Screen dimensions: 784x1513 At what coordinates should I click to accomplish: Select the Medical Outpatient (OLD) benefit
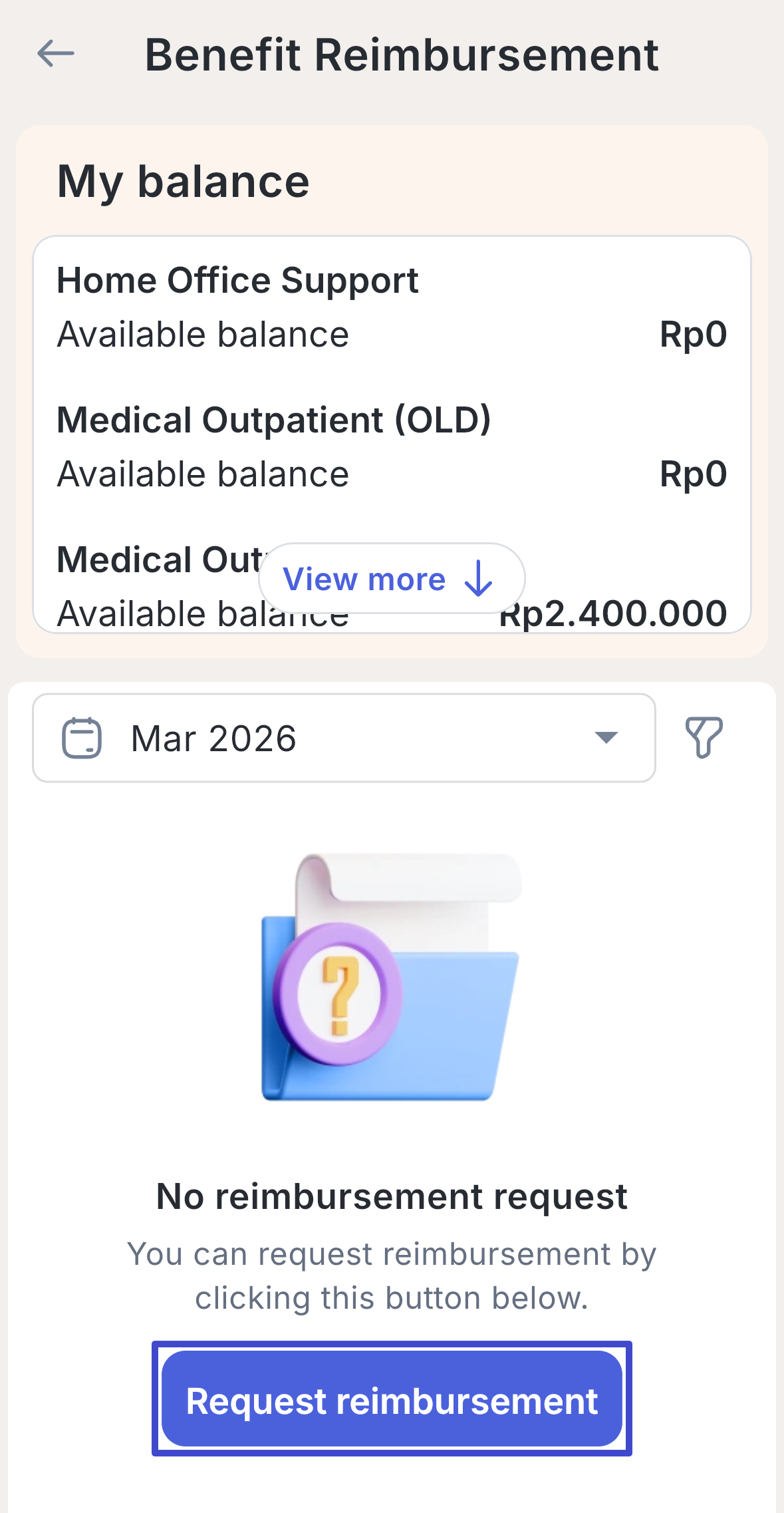pyautogui.click(x=273, y=420)
